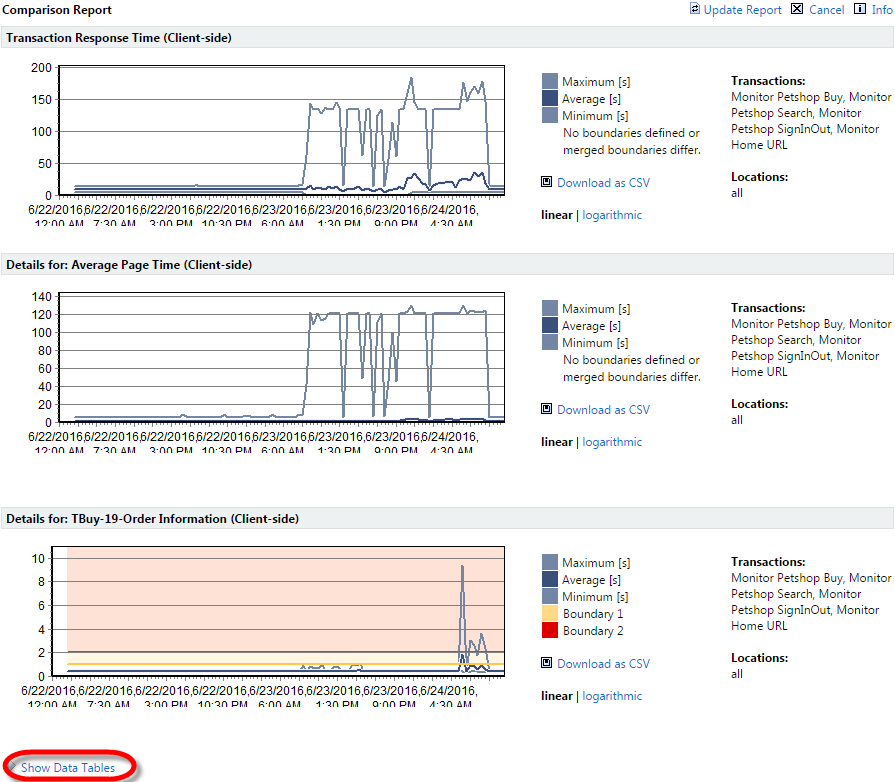The height and width of the screenshot is (782, 895).
Task: Switch Transaction Response Time chart to logarithmic
Action: click(612, 215)
